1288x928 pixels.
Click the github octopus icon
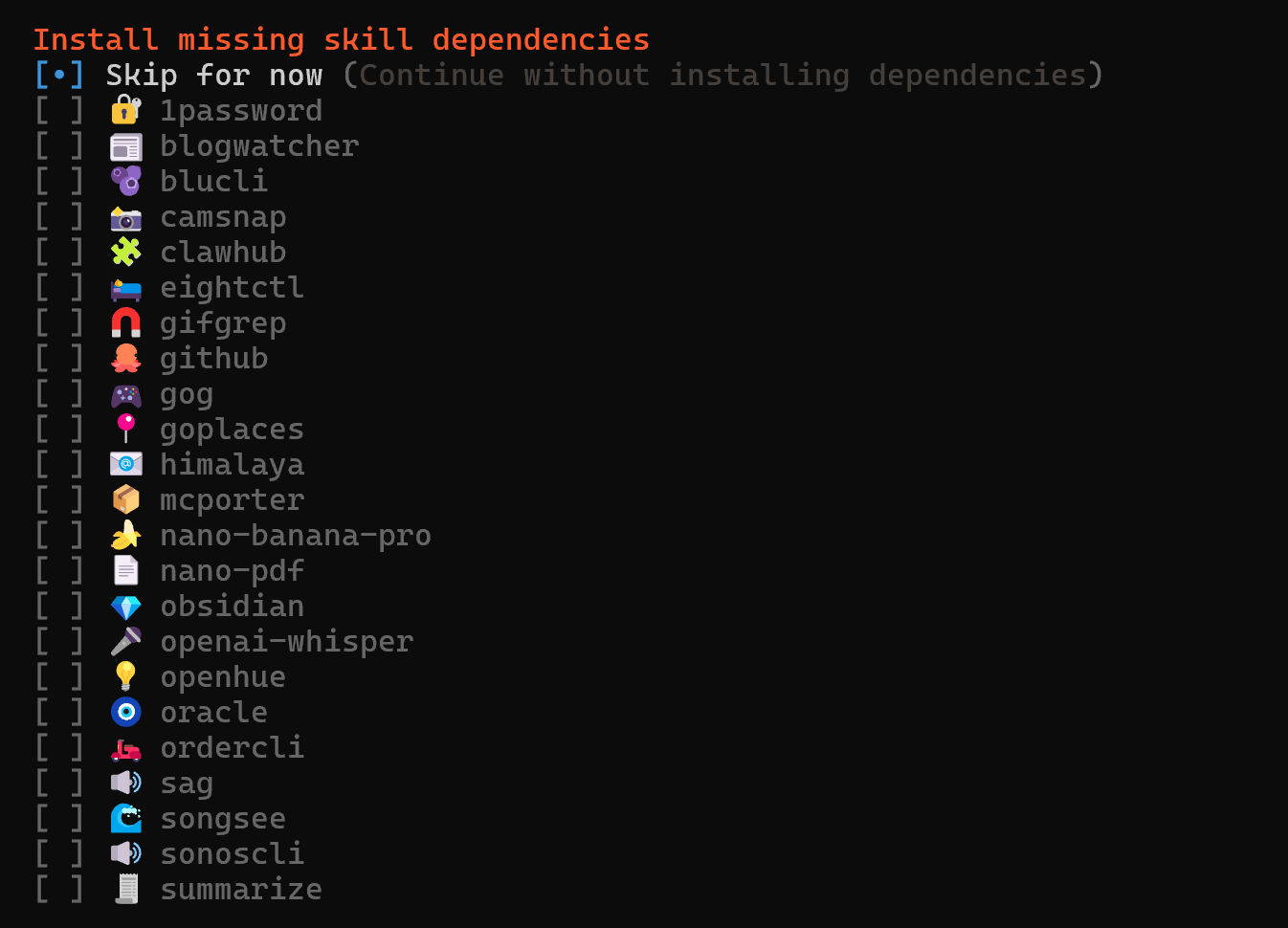[x=125, y=359]
